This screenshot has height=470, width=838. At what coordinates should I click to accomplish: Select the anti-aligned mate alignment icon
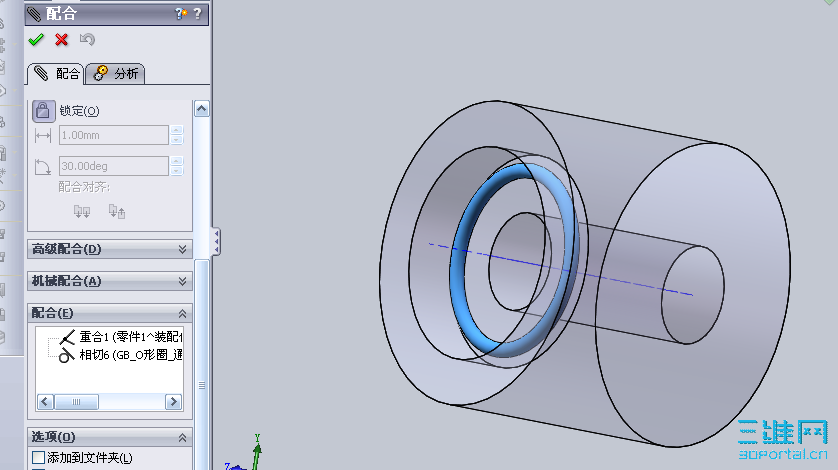117,212
